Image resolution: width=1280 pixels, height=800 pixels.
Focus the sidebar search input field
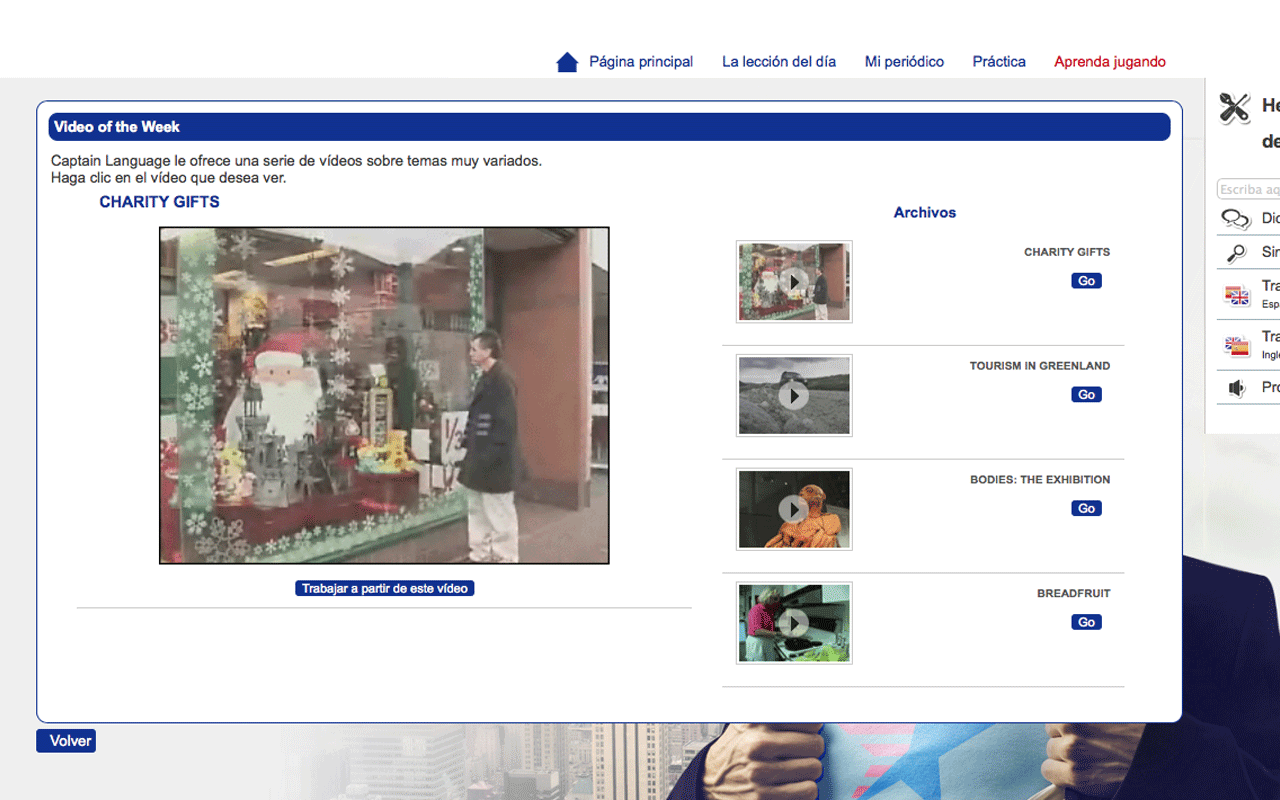pyautogui.click(x=1249, y=189)
